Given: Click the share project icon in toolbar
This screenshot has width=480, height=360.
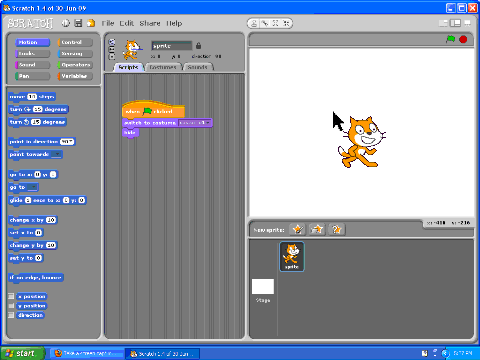Looking at the screenshot, I should coord(91,23).
